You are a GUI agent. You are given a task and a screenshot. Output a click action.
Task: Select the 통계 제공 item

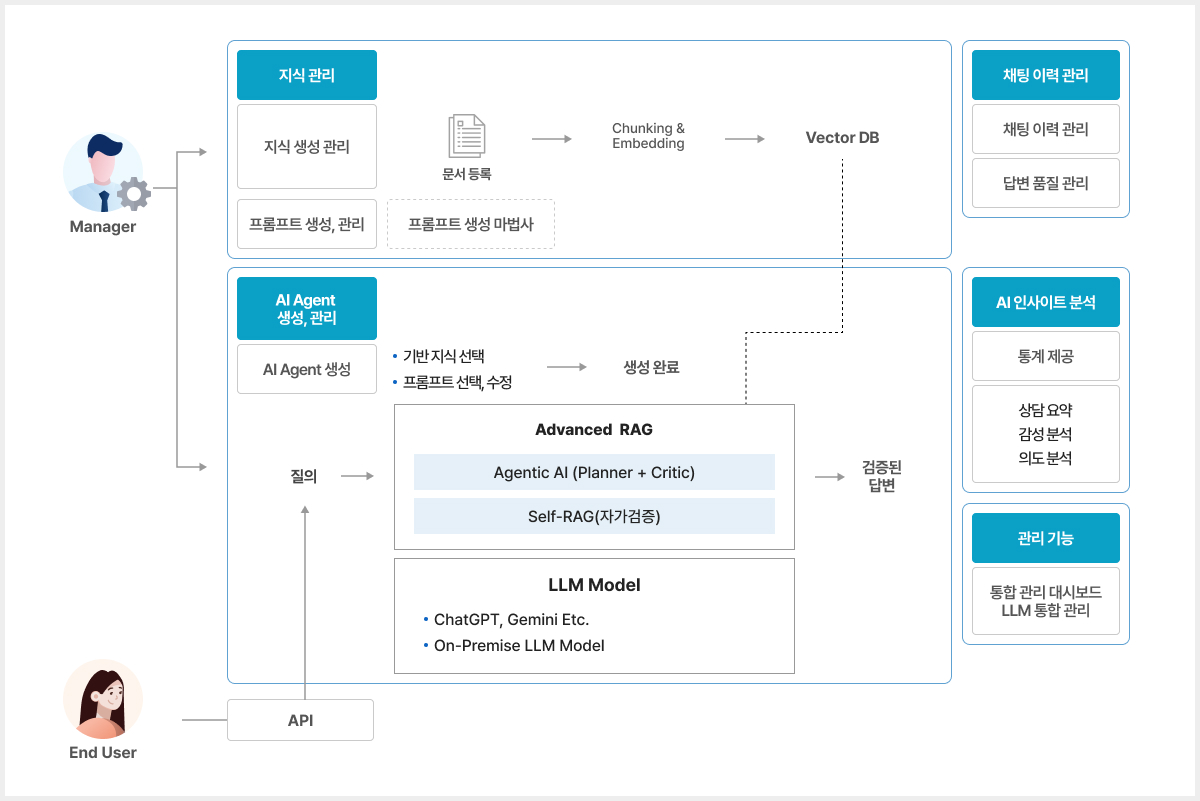pyautogui.click(x=1045, y=356)
